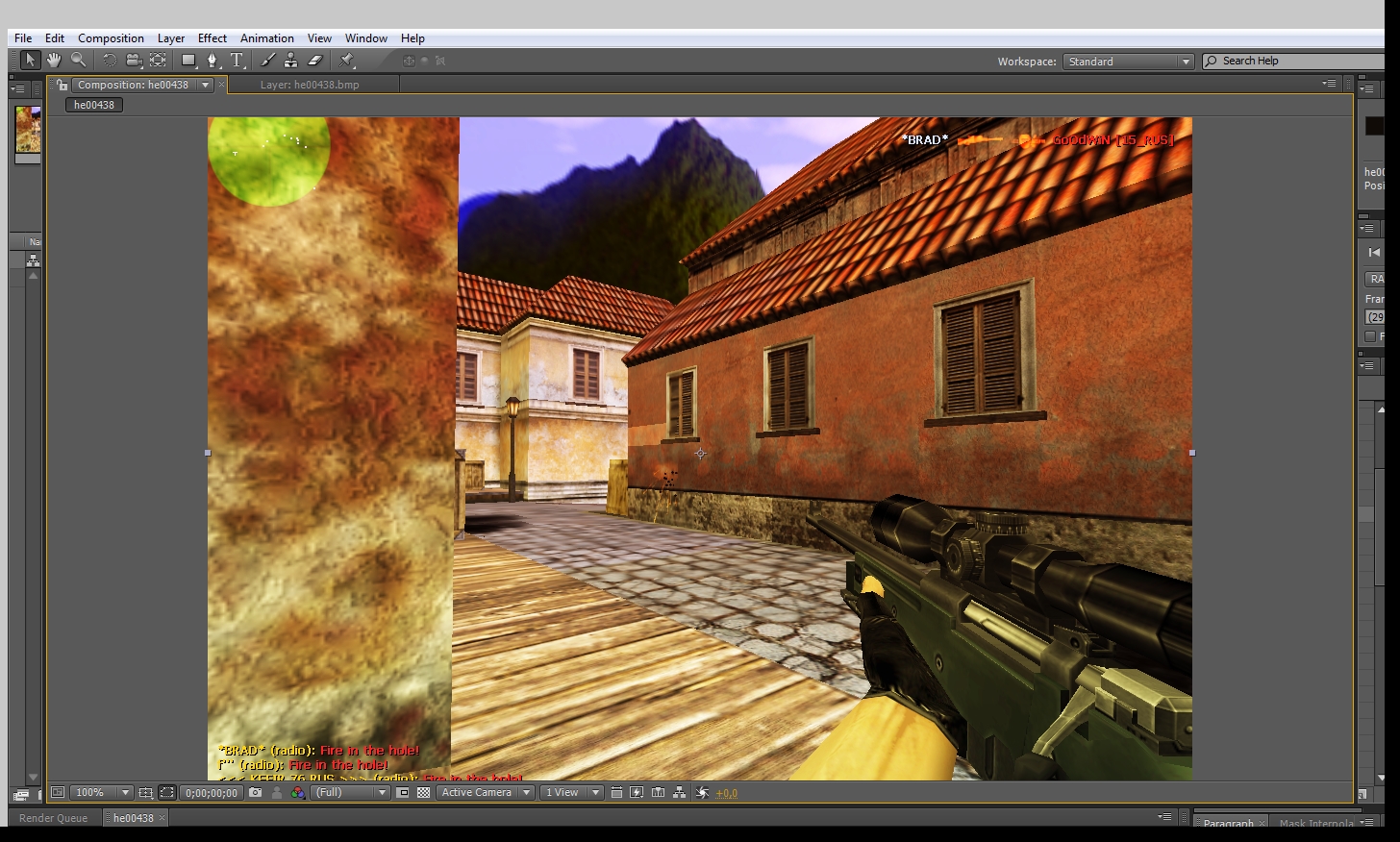Click the black color swatch in right panel
The height and width of the screenshot is (842, 1400).
[x=1374, y=126]
